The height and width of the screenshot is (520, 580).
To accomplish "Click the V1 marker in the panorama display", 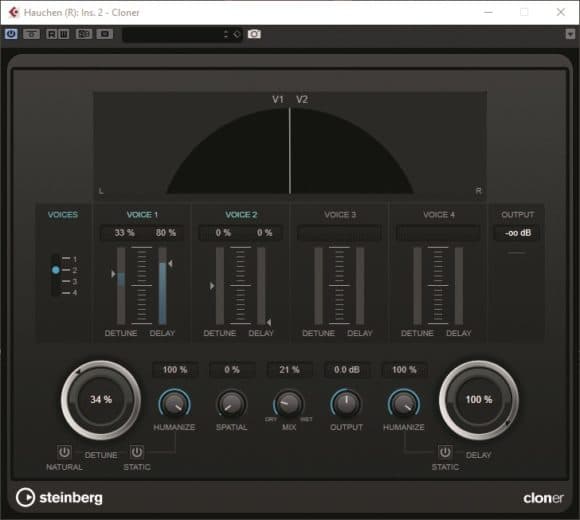I will (x=278, y=99).
